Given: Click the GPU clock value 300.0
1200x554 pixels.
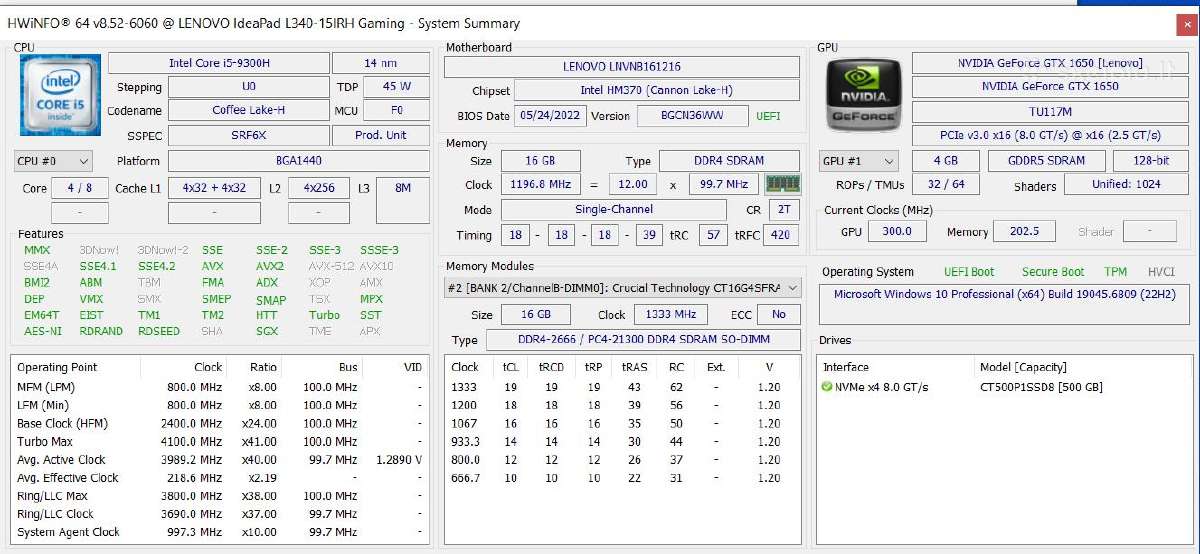Looking at the screenshot, I should [x=897, y=232].
